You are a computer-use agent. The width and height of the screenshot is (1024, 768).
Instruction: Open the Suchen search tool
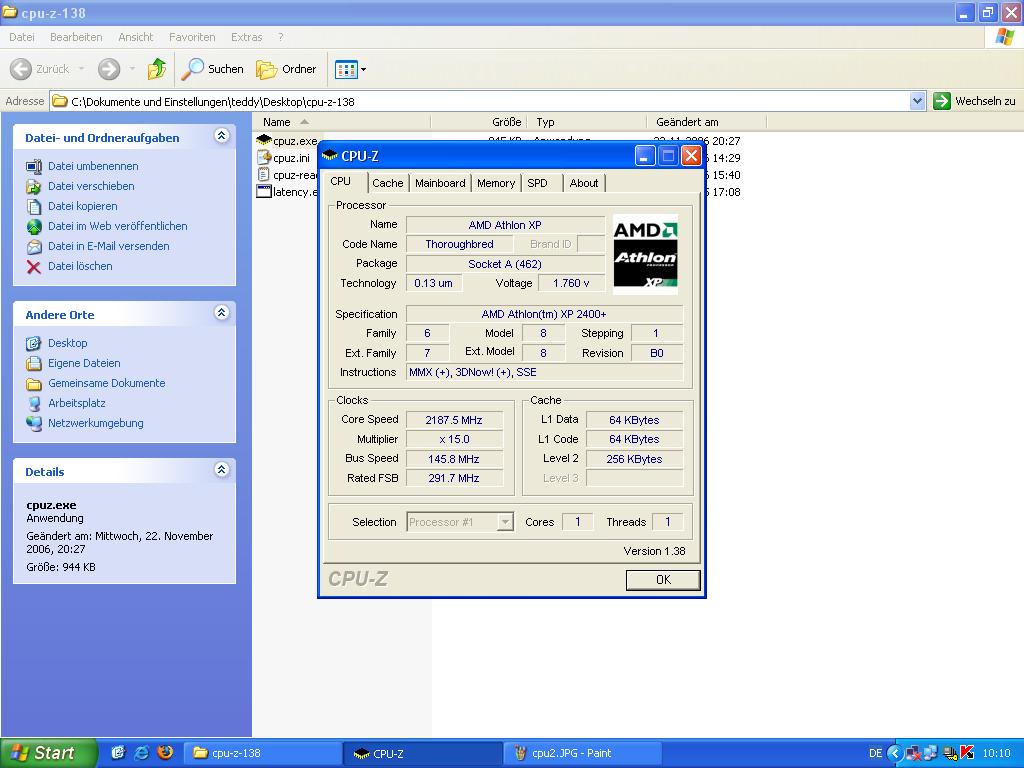pos(213,69)
